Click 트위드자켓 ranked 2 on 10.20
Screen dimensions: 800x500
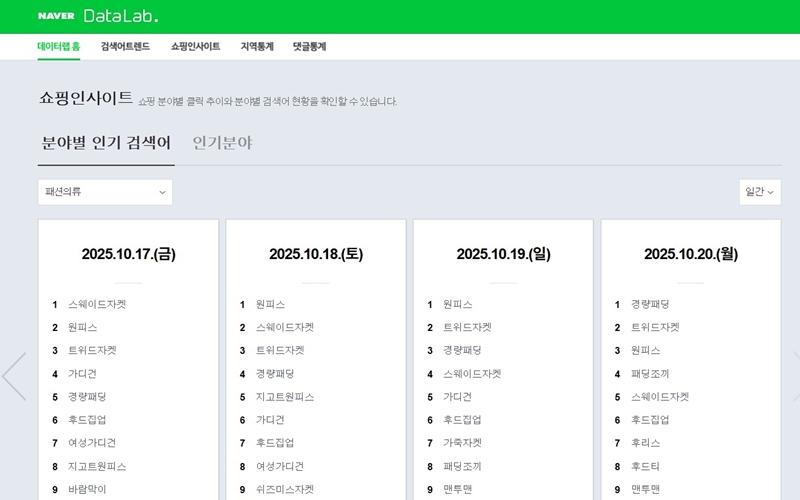point(655,328)
